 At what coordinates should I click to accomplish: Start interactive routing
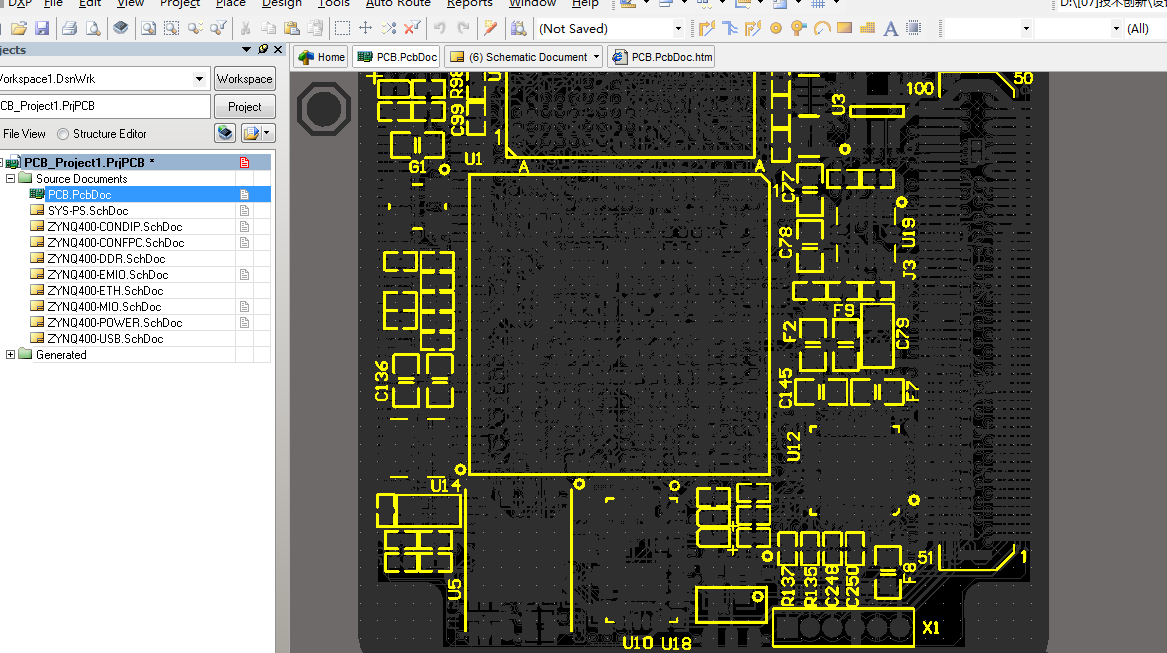point(706,28)
